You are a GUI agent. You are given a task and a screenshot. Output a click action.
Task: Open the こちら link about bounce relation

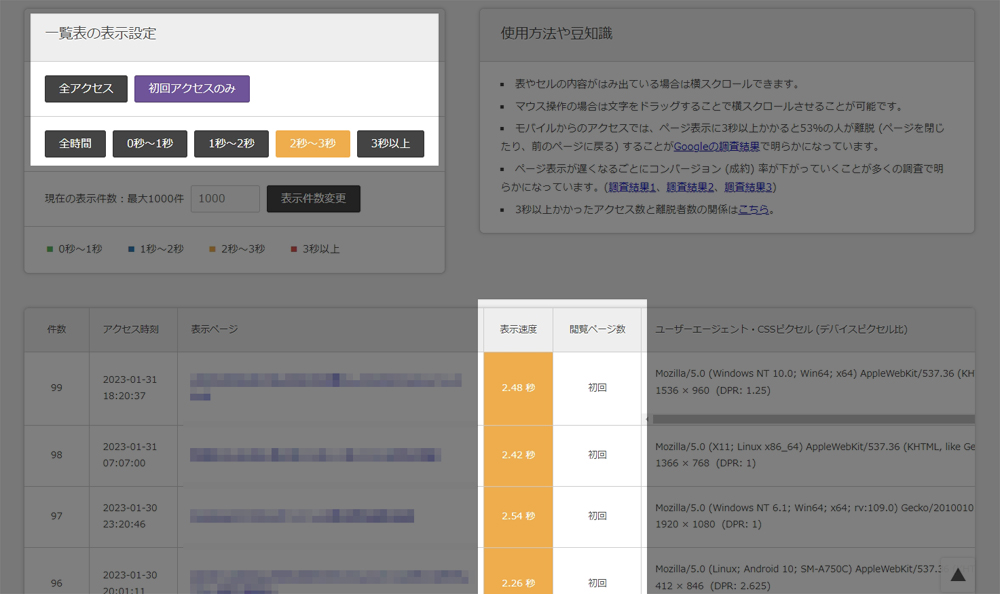[x=753, y=209]
